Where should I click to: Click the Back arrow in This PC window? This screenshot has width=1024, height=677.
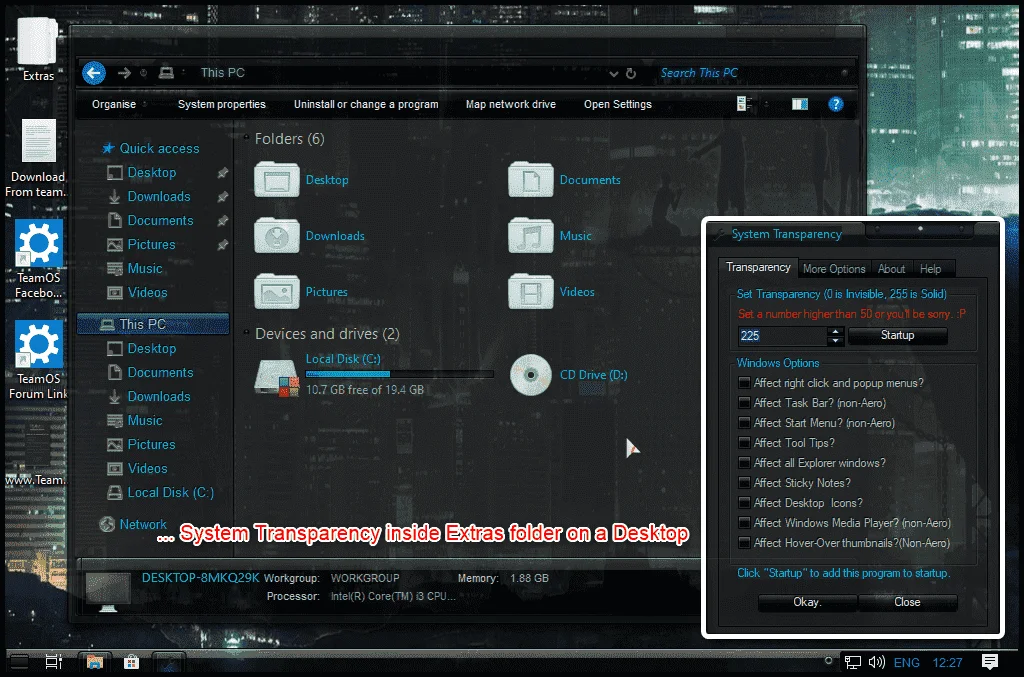point(94,72)
